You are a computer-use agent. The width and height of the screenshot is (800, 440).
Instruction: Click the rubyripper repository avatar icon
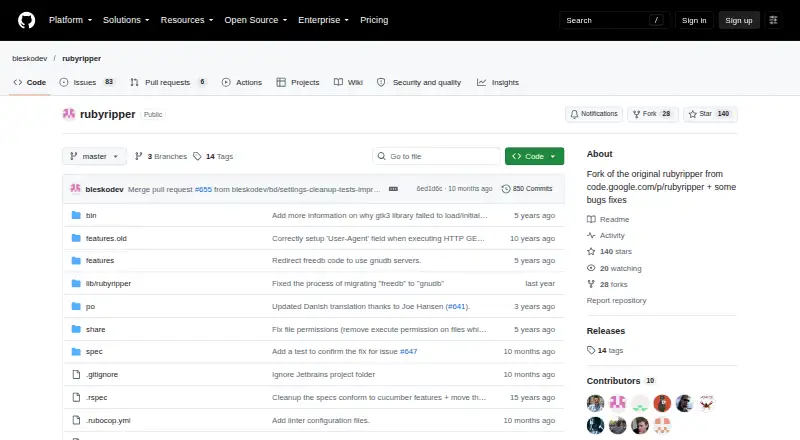(69, 114)
